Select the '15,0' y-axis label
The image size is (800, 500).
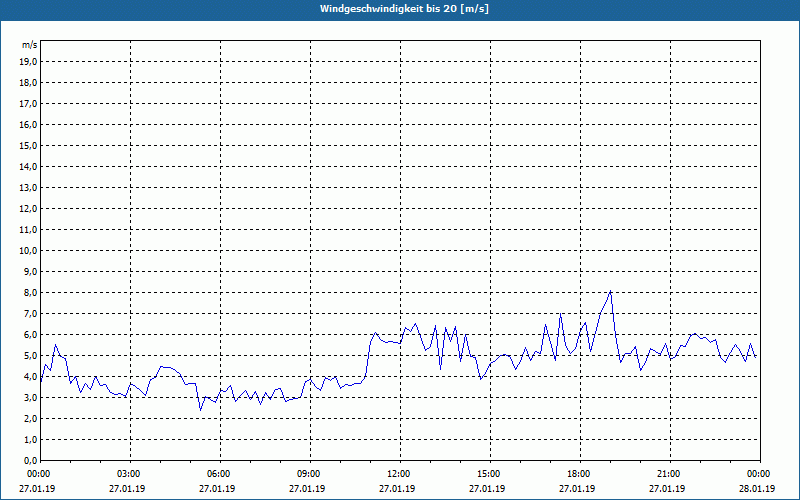(x=28, y=145)
